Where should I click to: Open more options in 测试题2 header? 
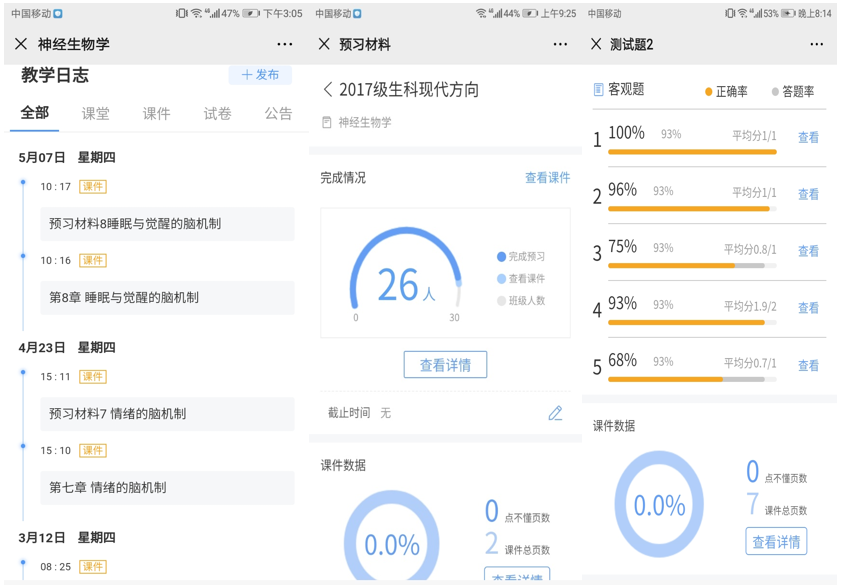[x=816, y=44]
